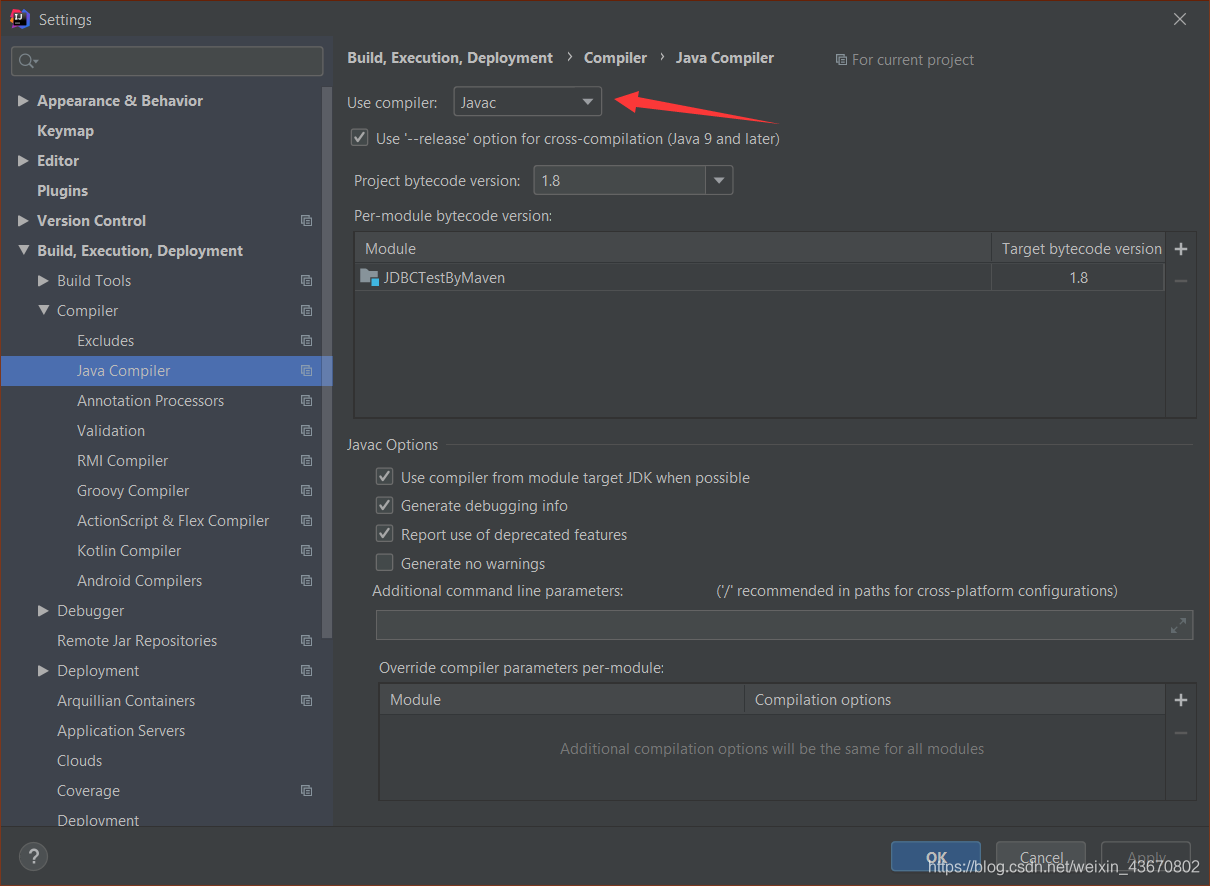1210x886 pixels.
Task: Toggle Generate debugging info checkbox
Action: (x=384, y=505)
